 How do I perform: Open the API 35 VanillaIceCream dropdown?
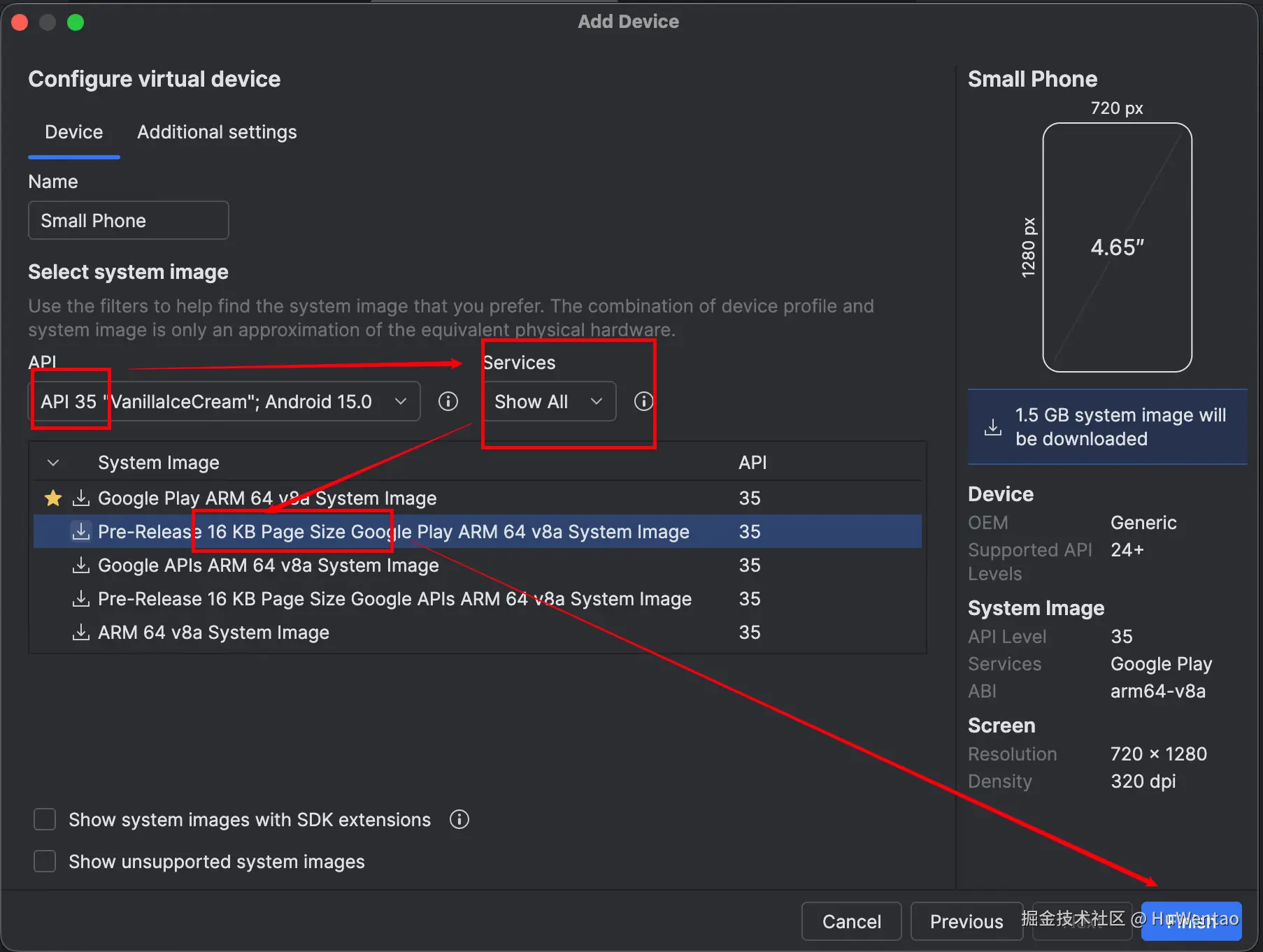(224, 401)
